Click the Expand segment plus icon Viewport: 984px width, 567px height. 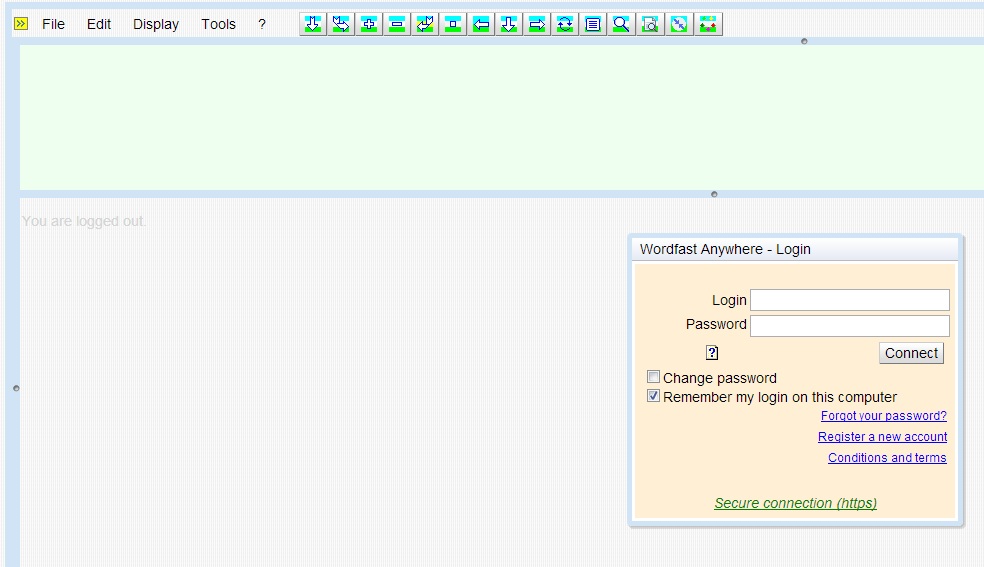pyautogui.click(x=369, y=24)
